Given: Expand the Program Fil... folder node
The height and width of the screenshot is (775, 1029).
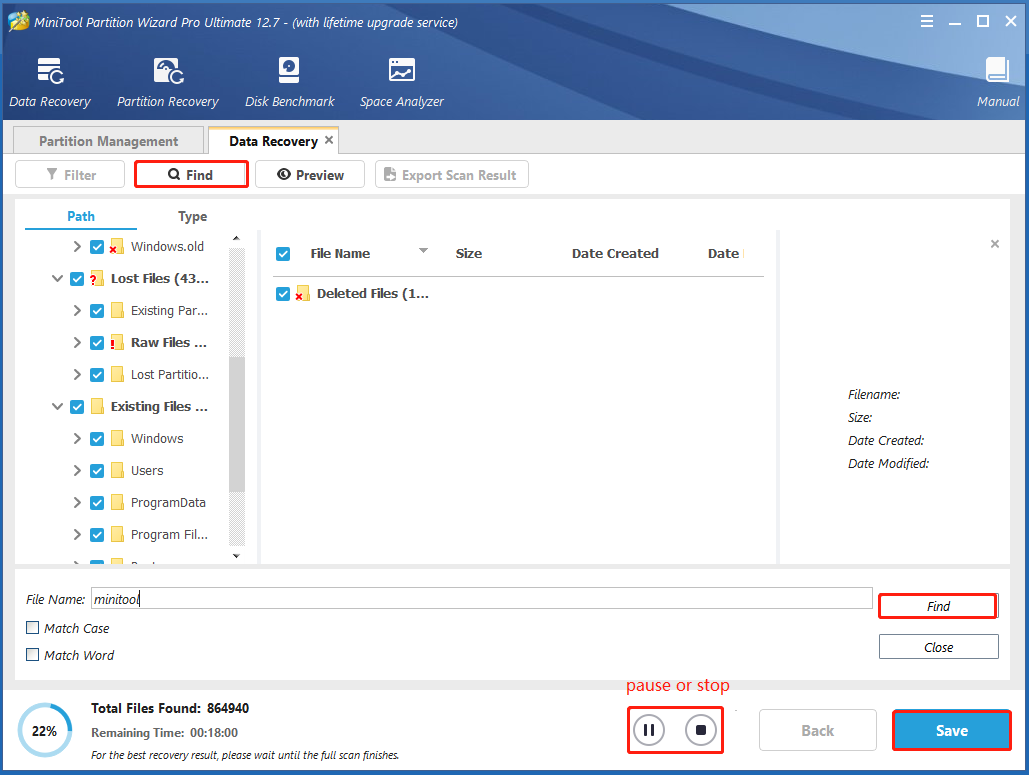Looking at the screenshot, I should (x=77, y=535).
